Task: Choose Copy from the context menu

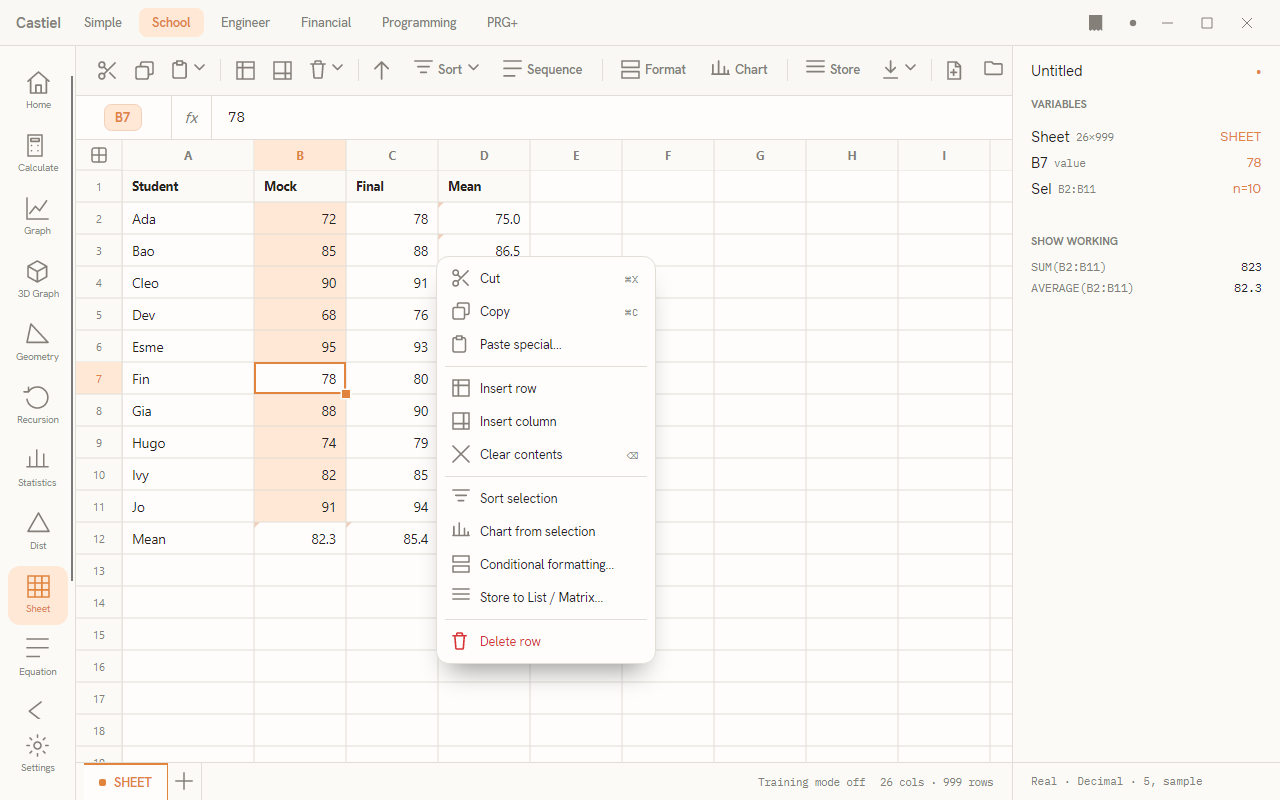Action: point(546,312)
